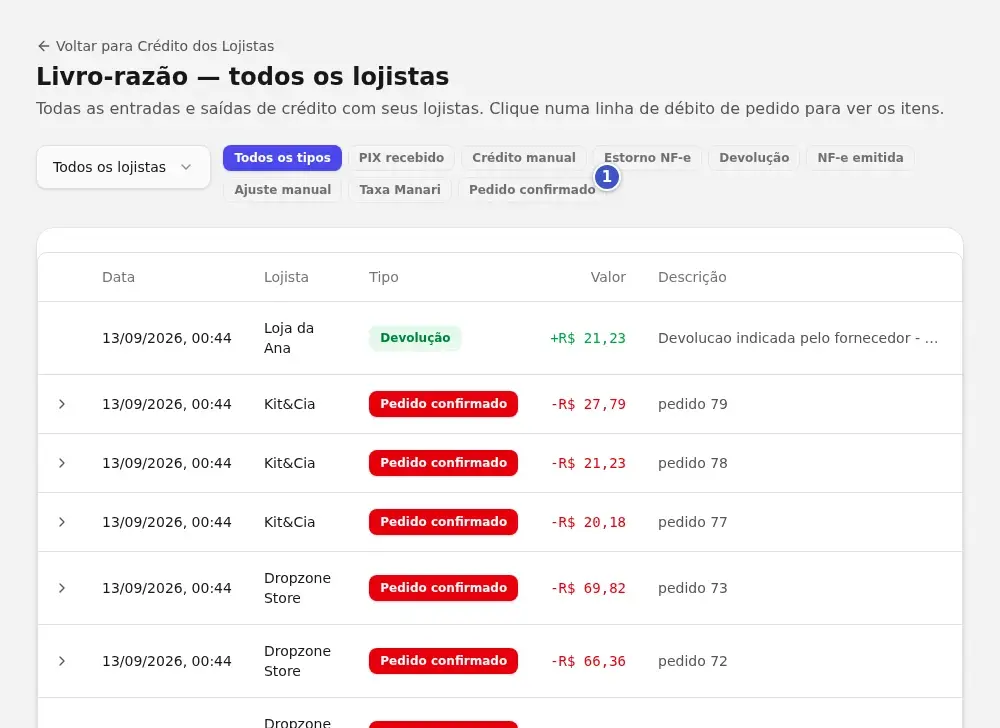Click the -R$ 21,23 value
The image size is (1000, 728).
(x=588, y=463)
